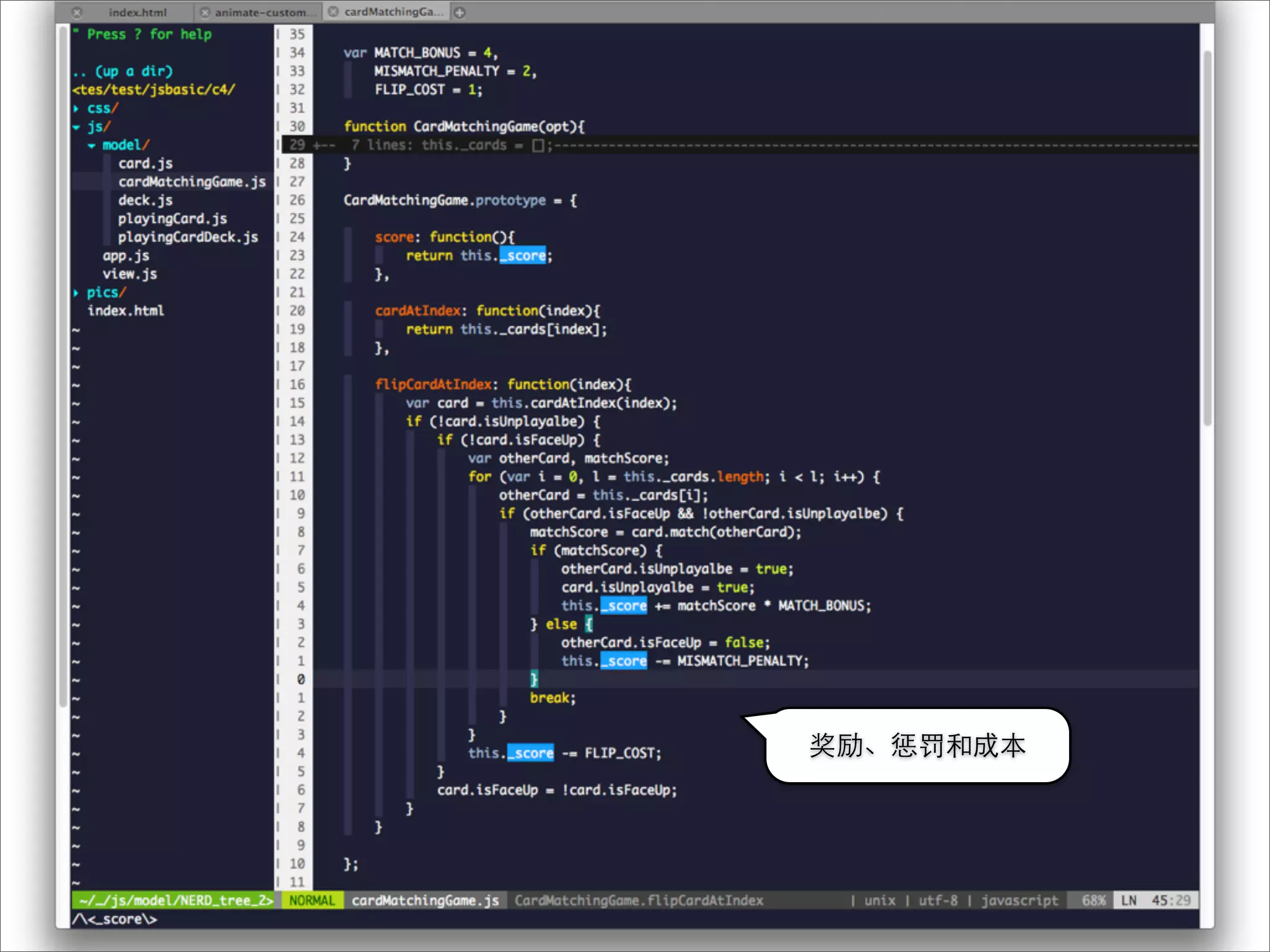Expand the css/ folder arrow
This screenshot has width=1270, height=952.
tap(76, 108)
